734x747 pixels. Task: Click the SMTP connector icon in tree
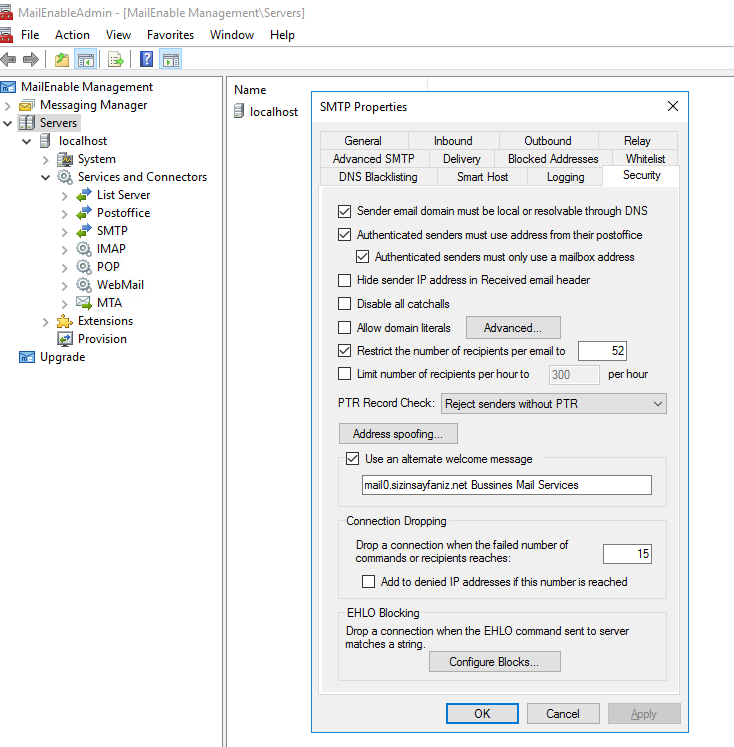pos(84,231)
